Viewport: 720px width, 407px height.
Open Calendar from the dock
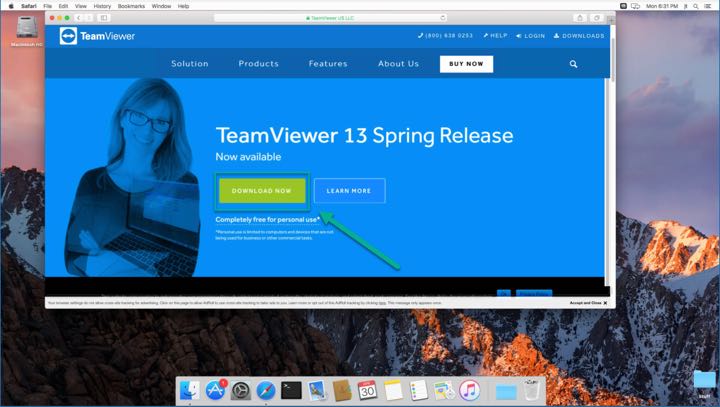click(367, 390)
